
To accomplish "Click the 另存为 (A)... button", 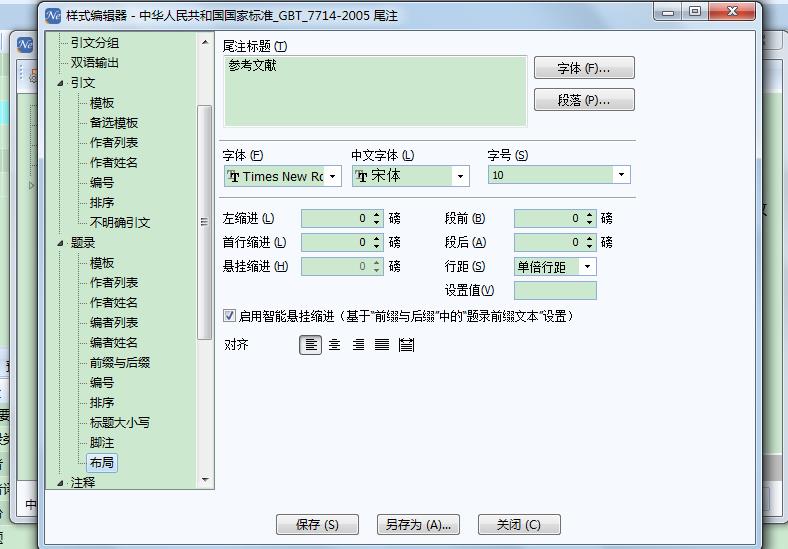I will 418,524.
